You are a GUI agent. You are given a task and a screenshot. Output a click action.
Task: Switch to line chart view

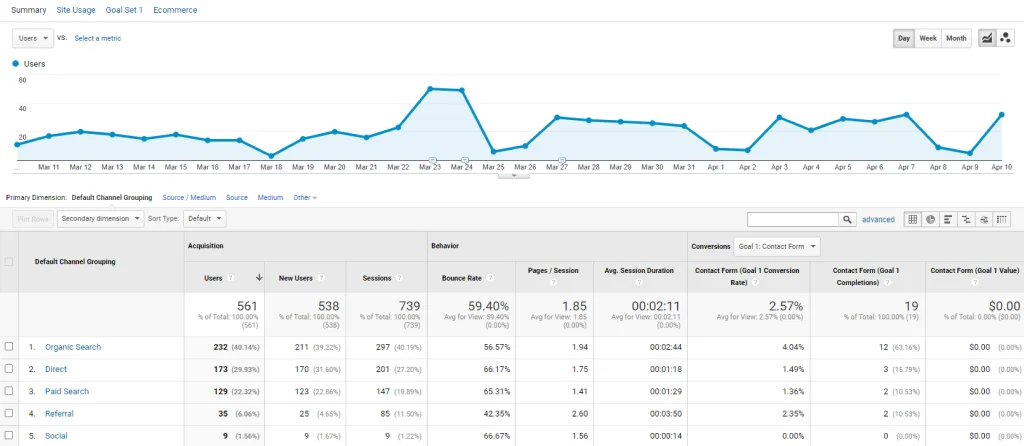click(x=987, y=39)
